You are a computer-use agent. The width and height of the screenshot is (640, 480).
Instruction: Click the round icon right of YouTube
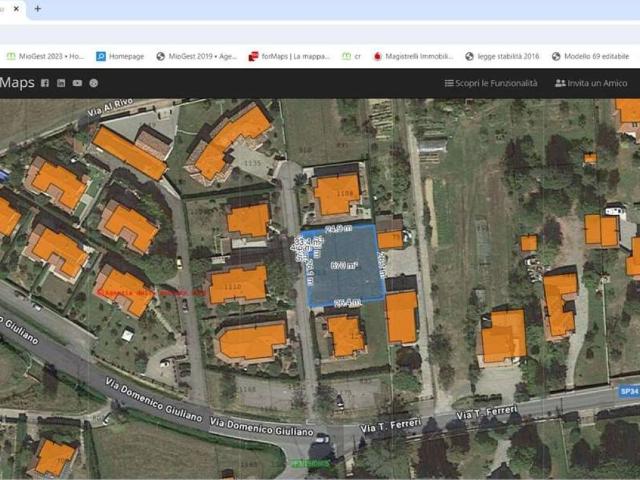[94, 83]
